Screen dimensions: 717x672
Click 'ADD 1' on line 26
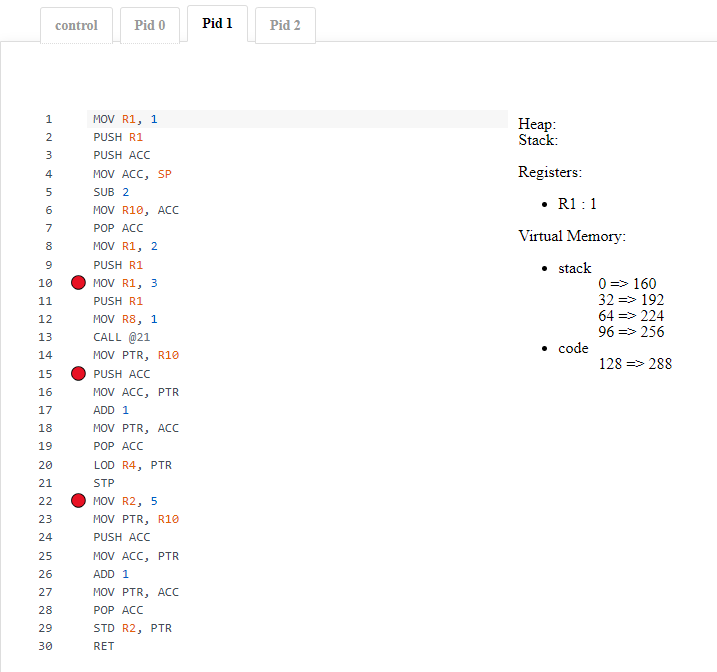coord(111,574)
